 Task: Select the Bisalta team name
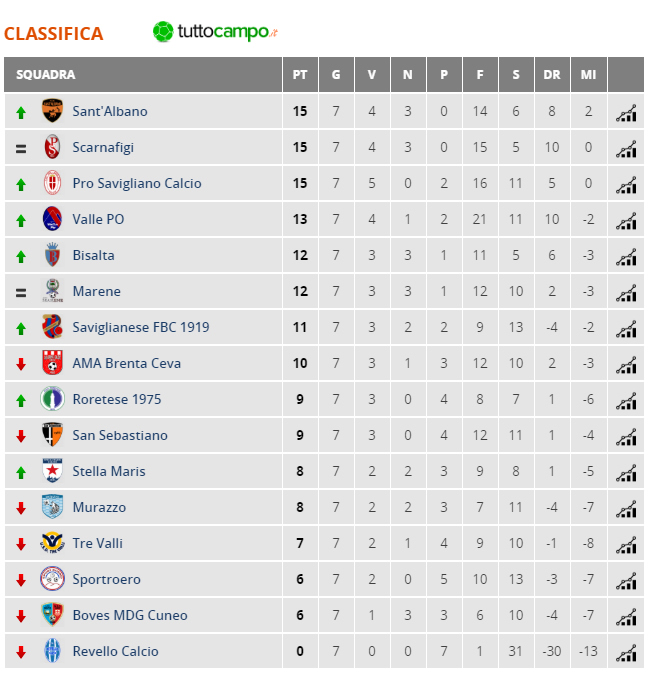click(x=94, y=255)
